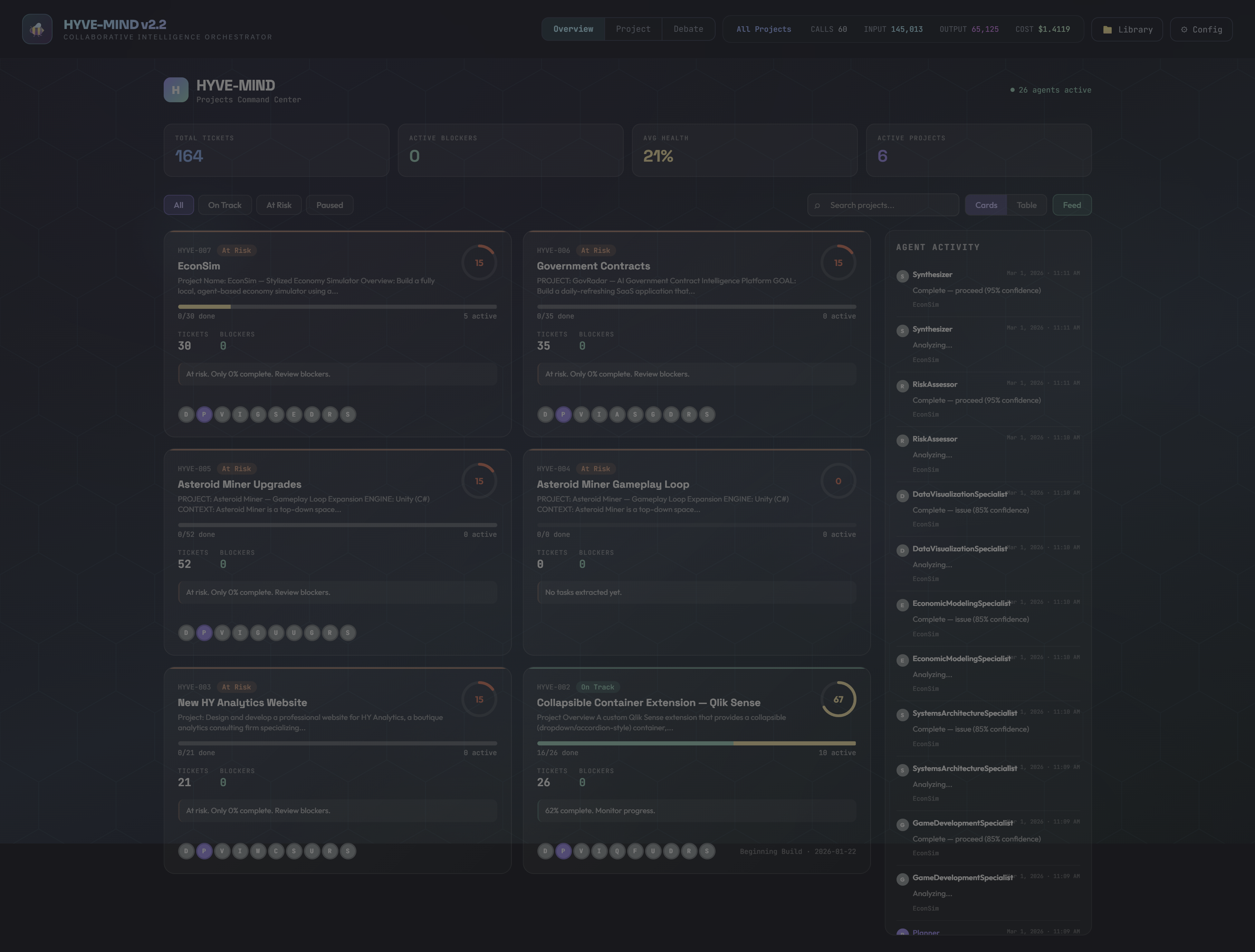This screenshot has width=1255, height=952.
Task: Click the W agent avatar on HY Analytics card
Action: (258, 851)
